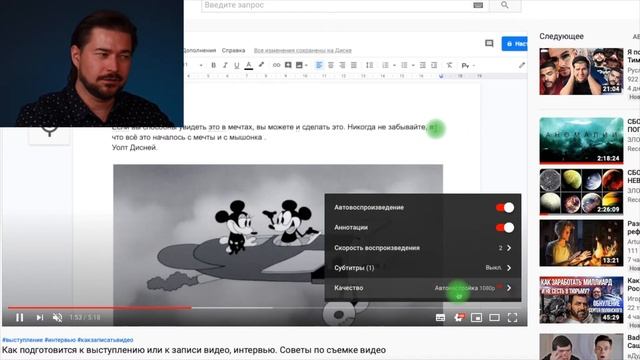Viewport: 640px width, 360px height.
Task: Apply bulleted list formatting
Action: click(x=404, y=65)
